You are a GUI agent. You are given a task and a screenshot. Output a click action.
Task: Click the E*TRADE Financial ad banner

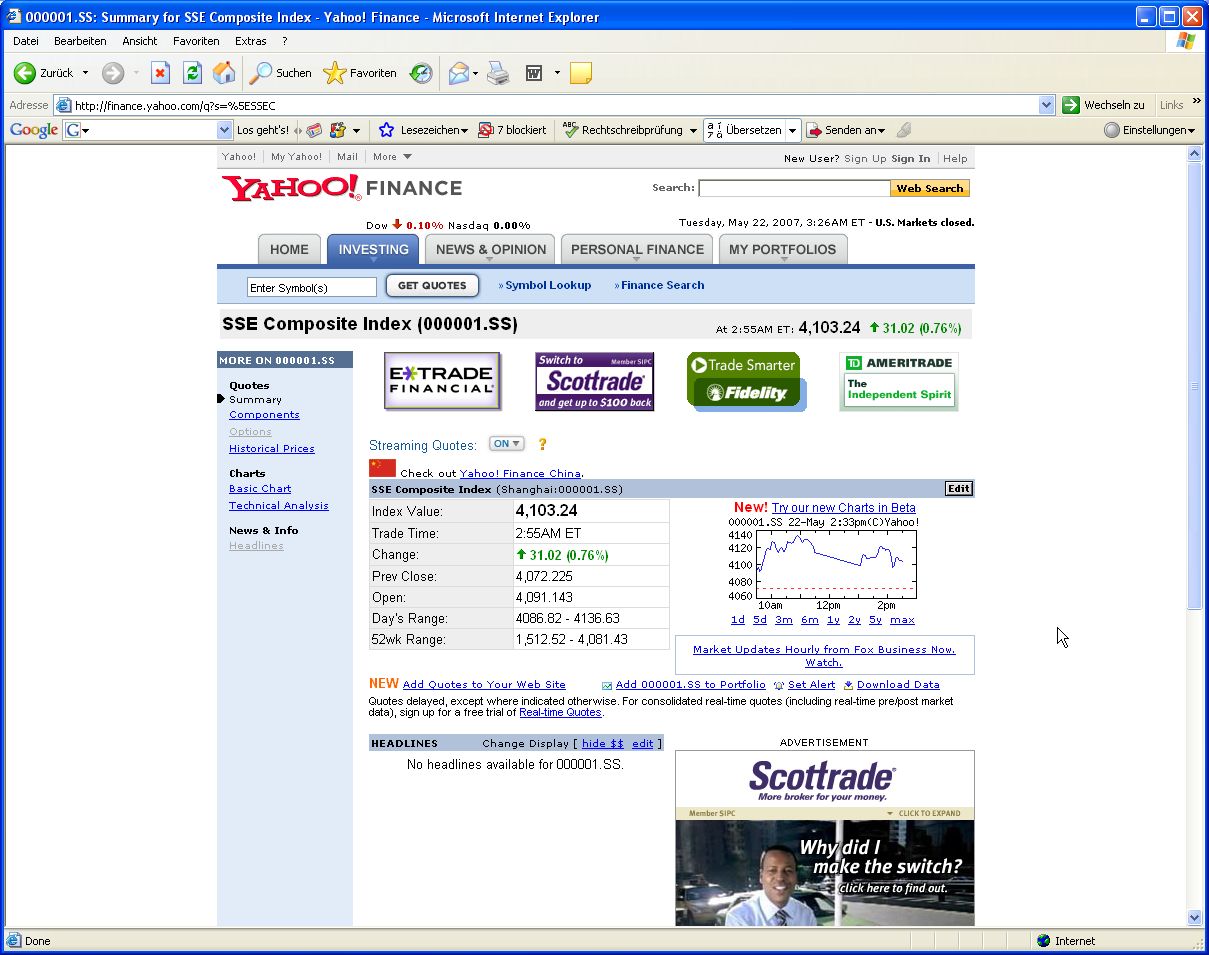point(442,381)
